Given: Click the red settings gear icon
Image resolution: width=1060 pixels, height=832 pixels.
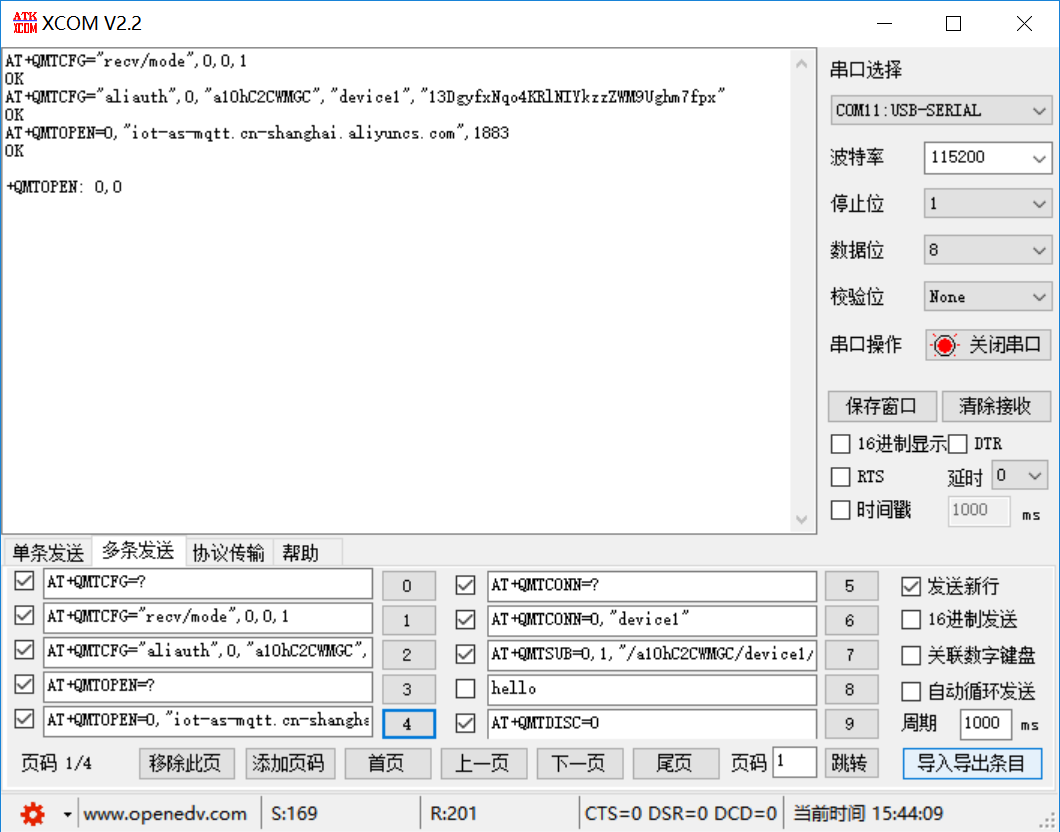Looking at the screenshot, I should 31,813.
